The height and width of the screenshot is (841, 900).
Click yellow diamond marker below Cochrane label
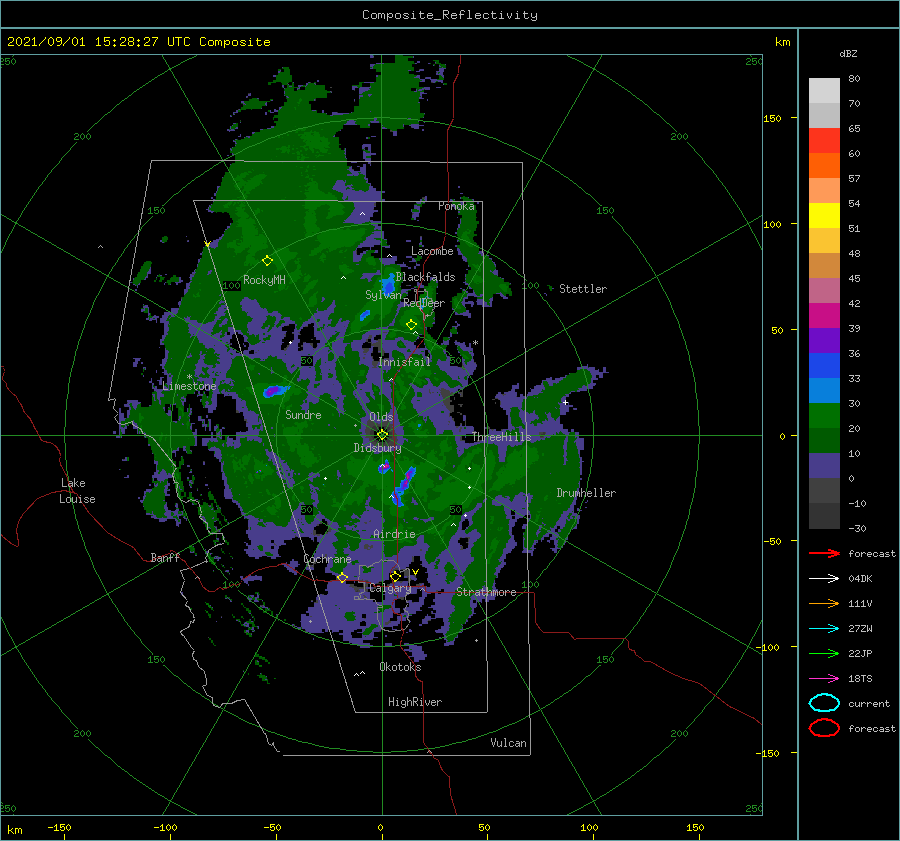342,578
